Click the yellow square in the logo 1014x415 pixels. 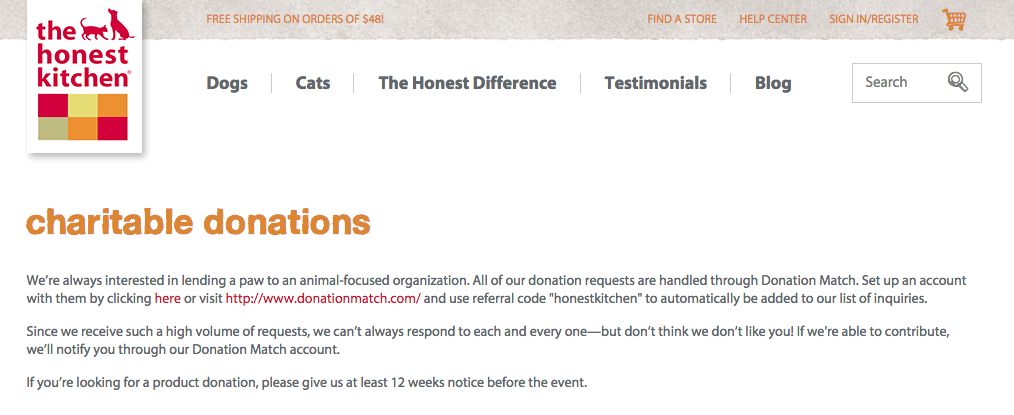(x=83, y=106)
